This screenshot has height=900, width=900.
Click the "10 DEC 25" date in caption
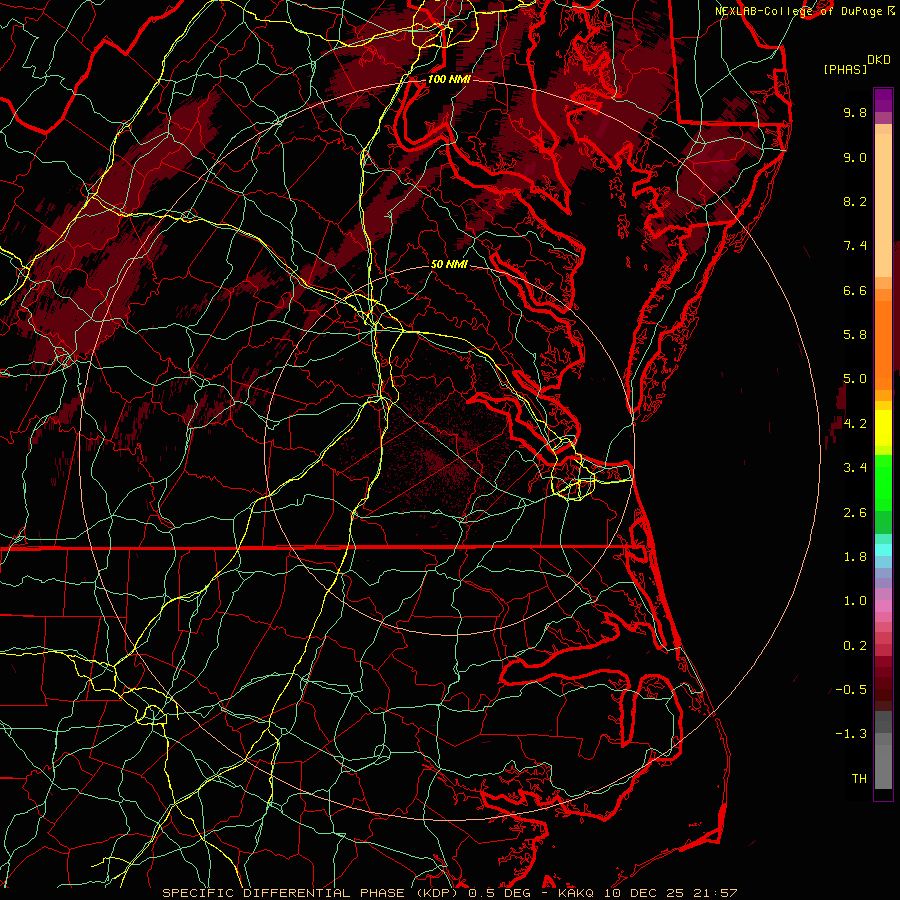642,893
